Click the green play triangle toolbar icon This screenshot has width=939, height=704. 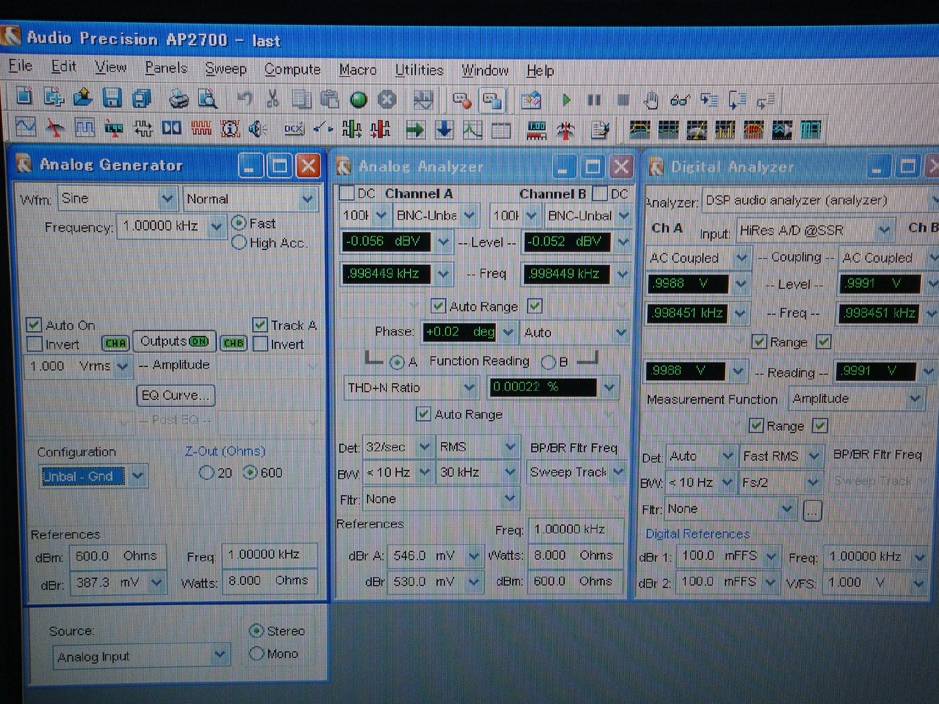coord(566,100)
